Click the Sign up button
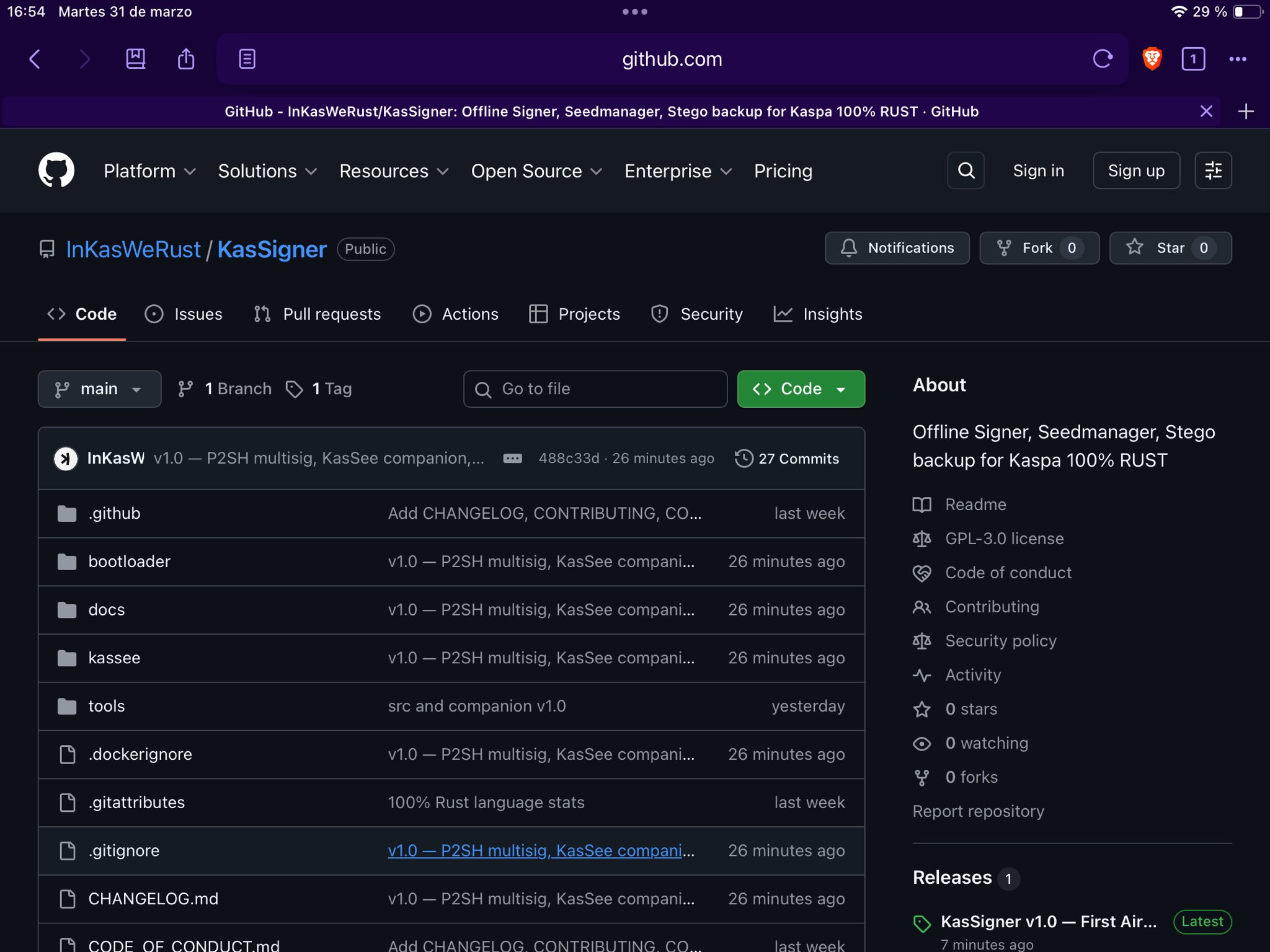1270x952 pixels. [1135, 170]
